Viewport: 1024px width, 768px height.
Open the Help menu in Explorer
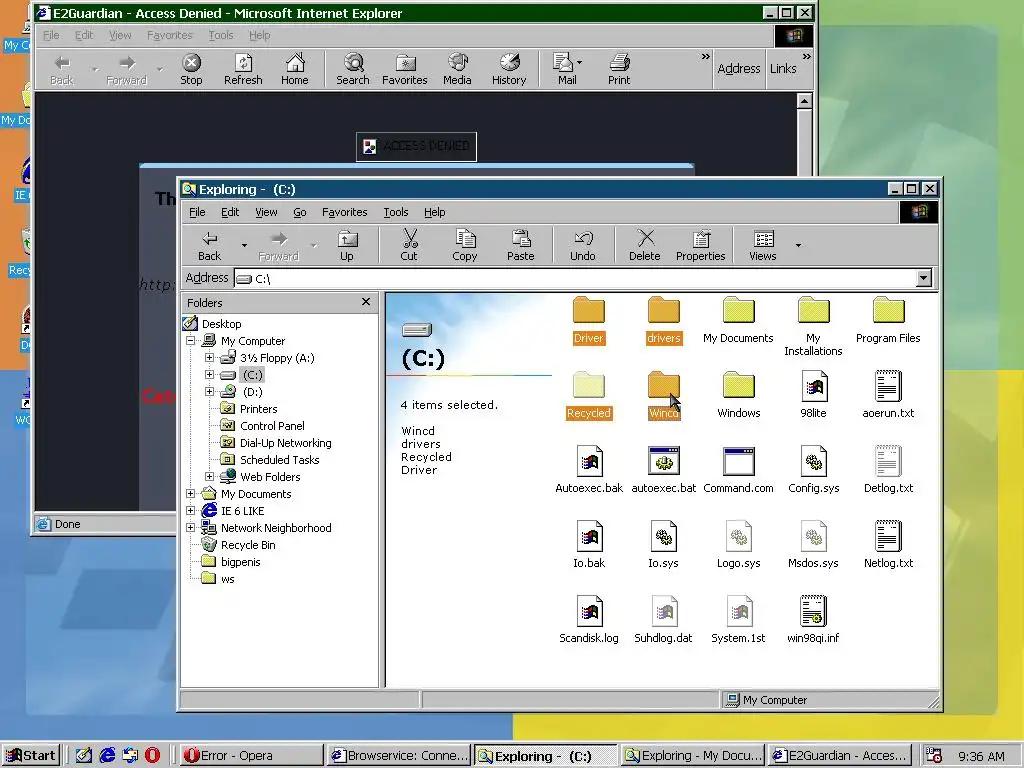(434, 212)
